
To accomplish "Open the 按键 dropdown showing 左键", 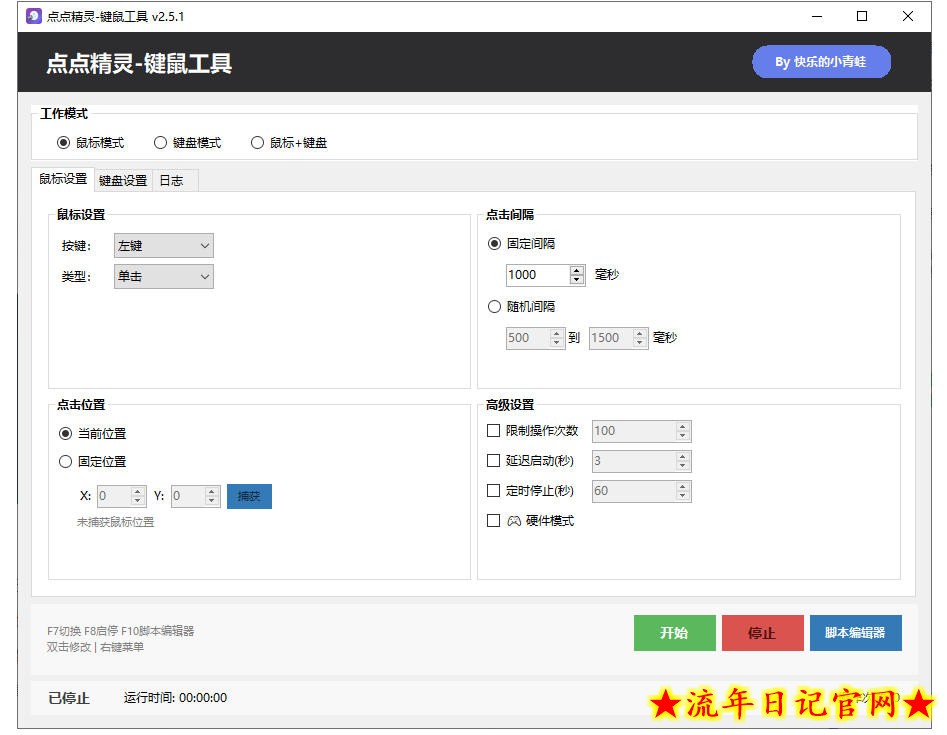I will 164,246.
